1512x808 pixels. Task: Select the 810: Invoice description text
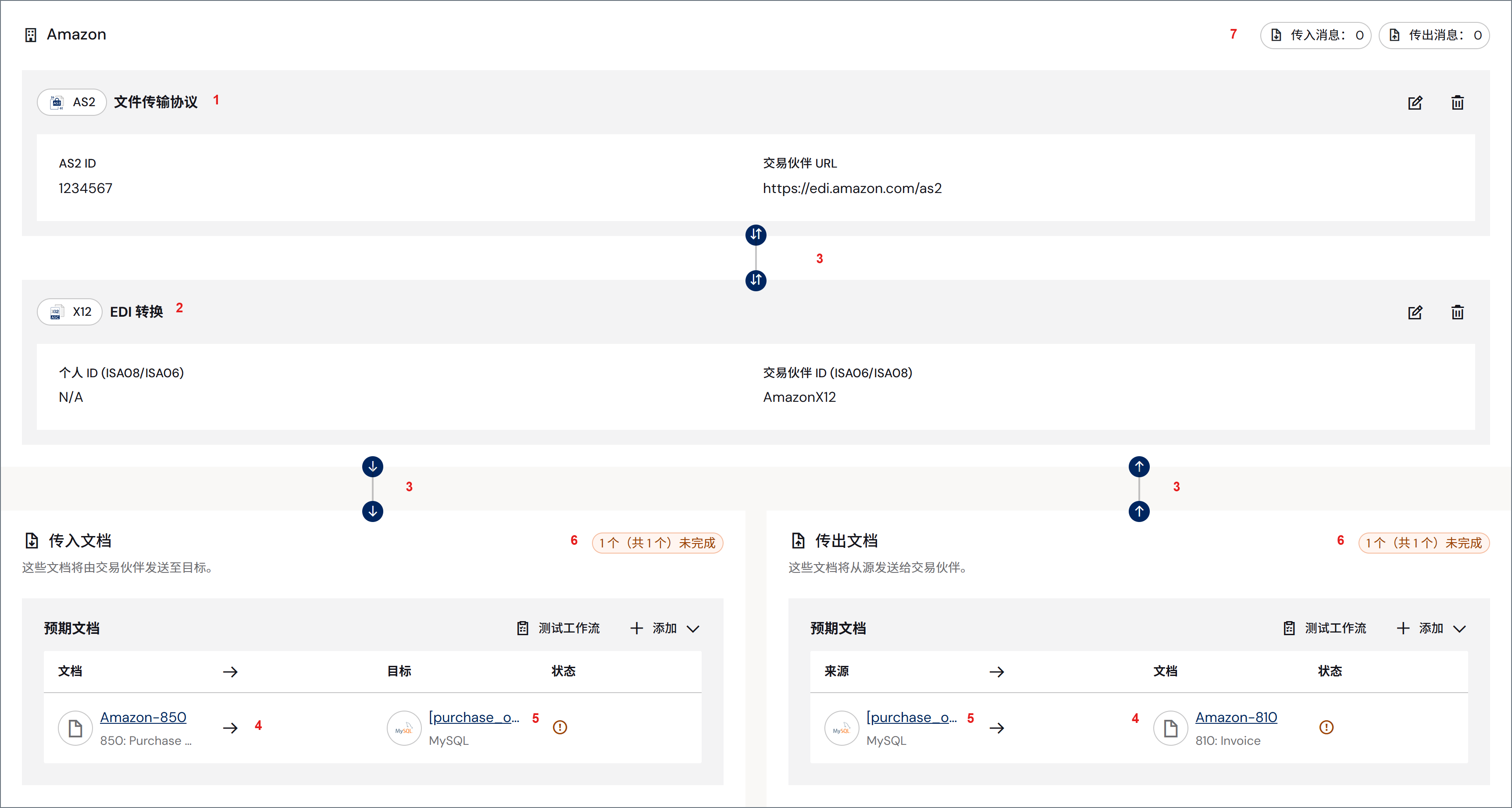coord(1228,741)
